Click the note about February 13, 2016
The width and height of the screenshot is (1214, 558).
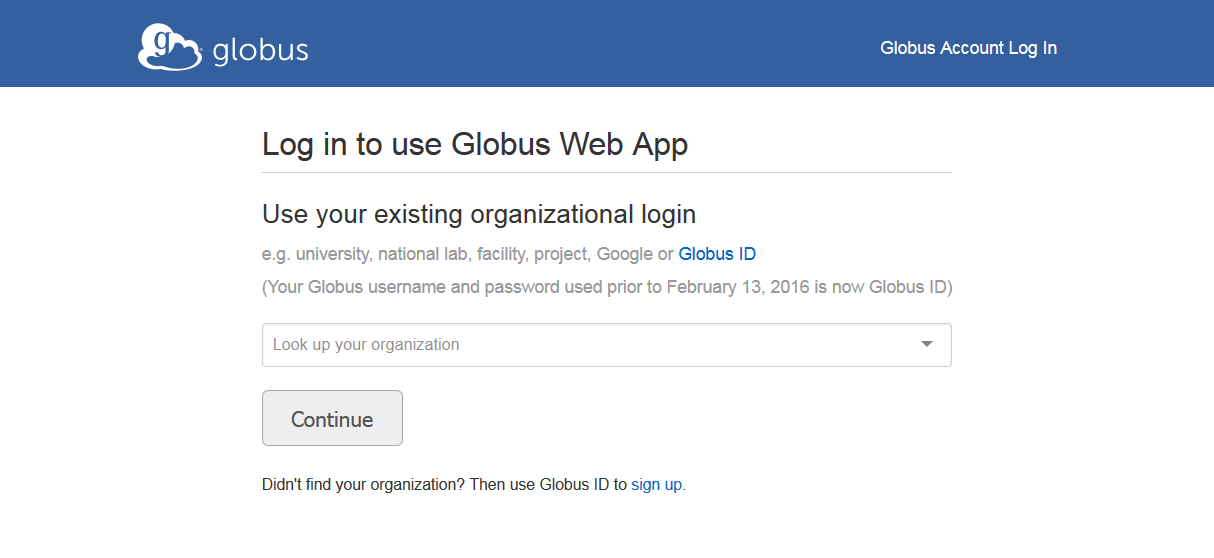607,288
